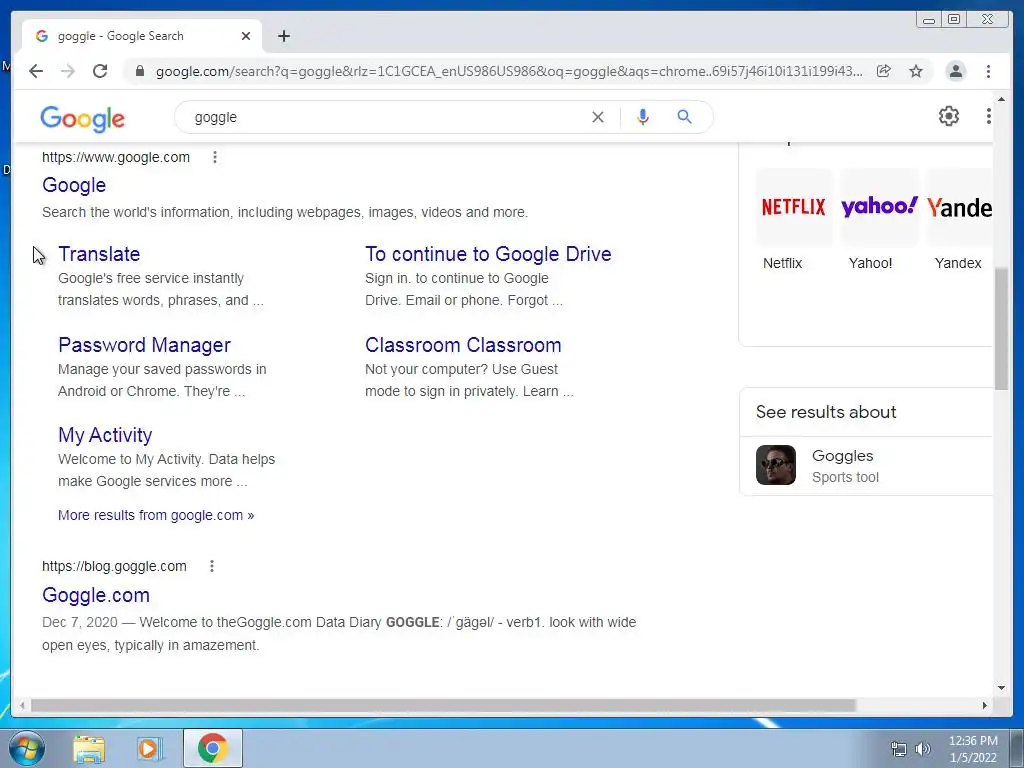1024x768 pixels.
Task: Select the Yahoo! card
Action: (x=879, y=221)
